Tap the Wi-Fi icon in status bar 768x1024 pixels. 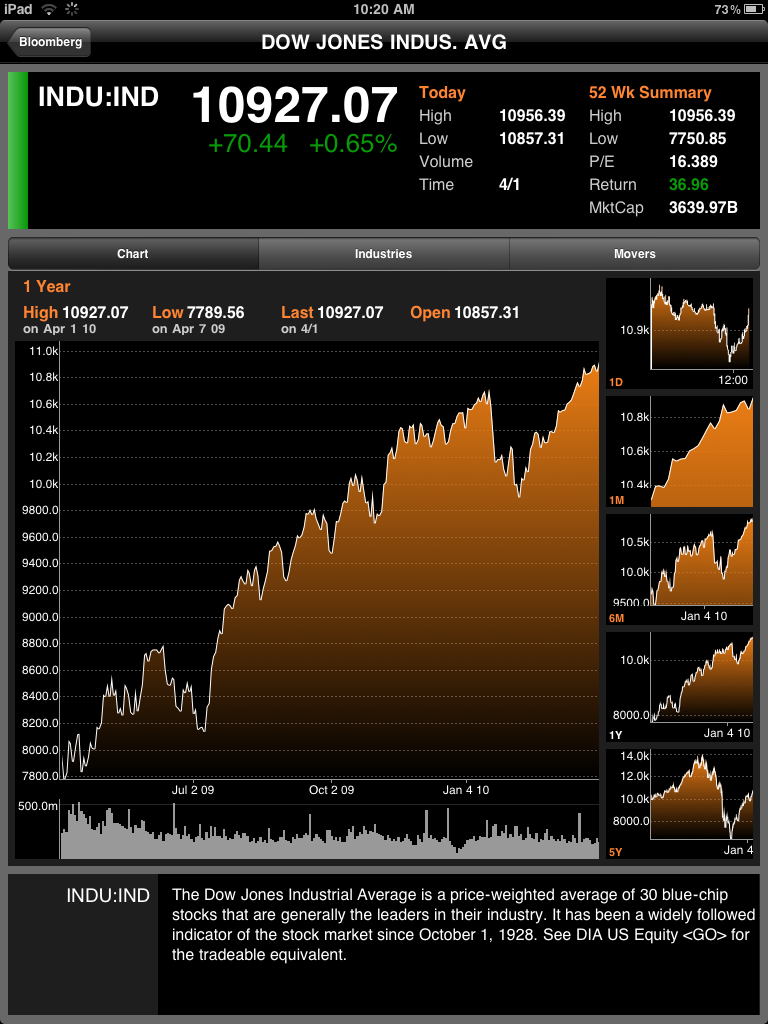click(x=49, y=9)
